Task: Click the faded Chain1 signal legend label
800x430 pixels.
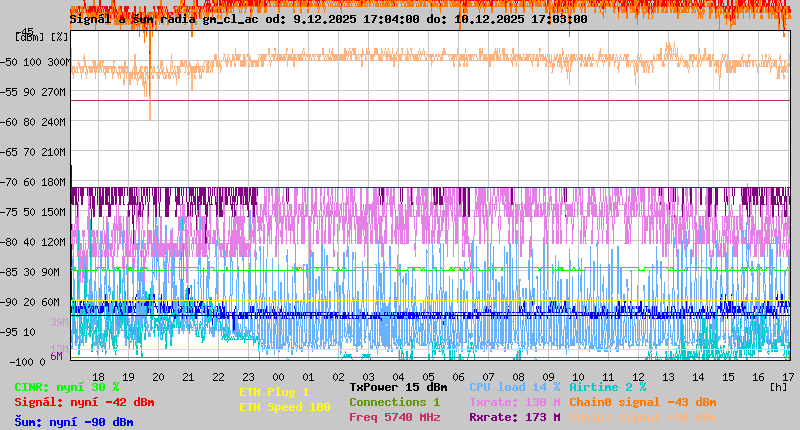Action: coord(642,417)
